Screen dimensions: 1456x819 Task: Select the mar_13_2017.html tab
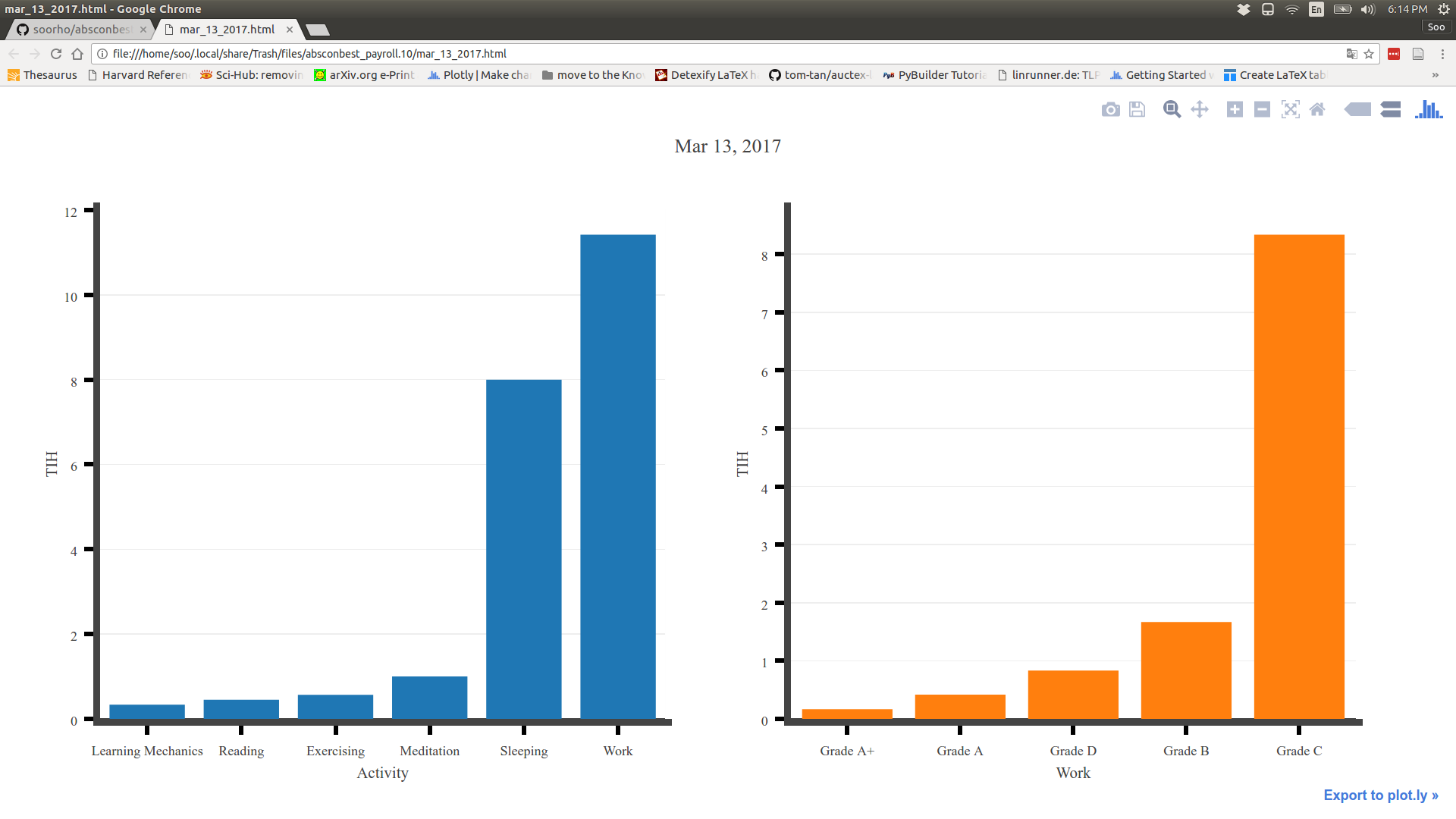(227, 30)
